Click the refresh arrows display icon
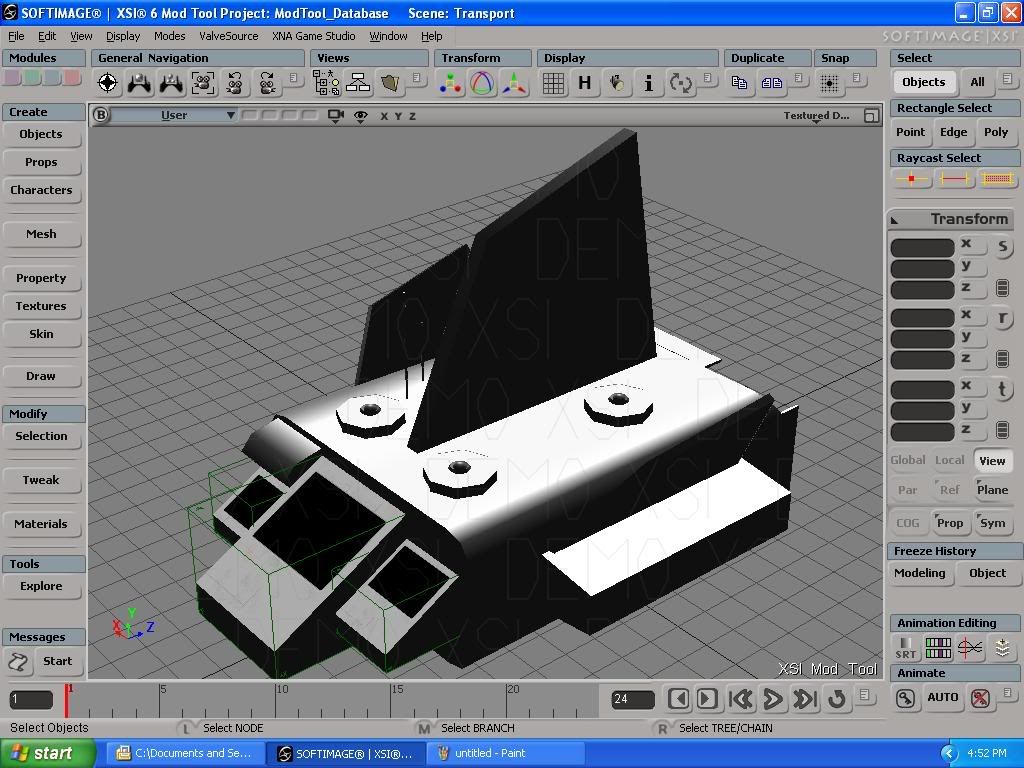Viewport: 1024px width, 768px height. [x=680, y=83]
